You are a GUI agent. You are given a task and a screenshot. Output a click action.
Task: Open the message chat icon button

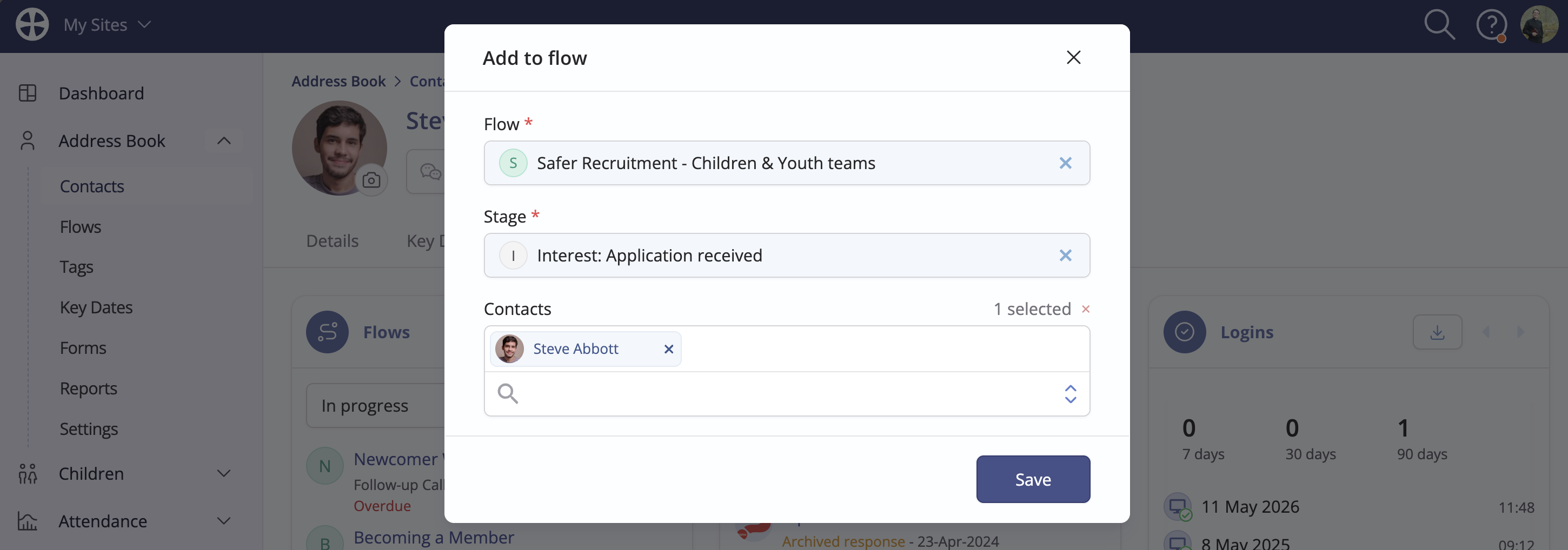click(x=430, y=172)
